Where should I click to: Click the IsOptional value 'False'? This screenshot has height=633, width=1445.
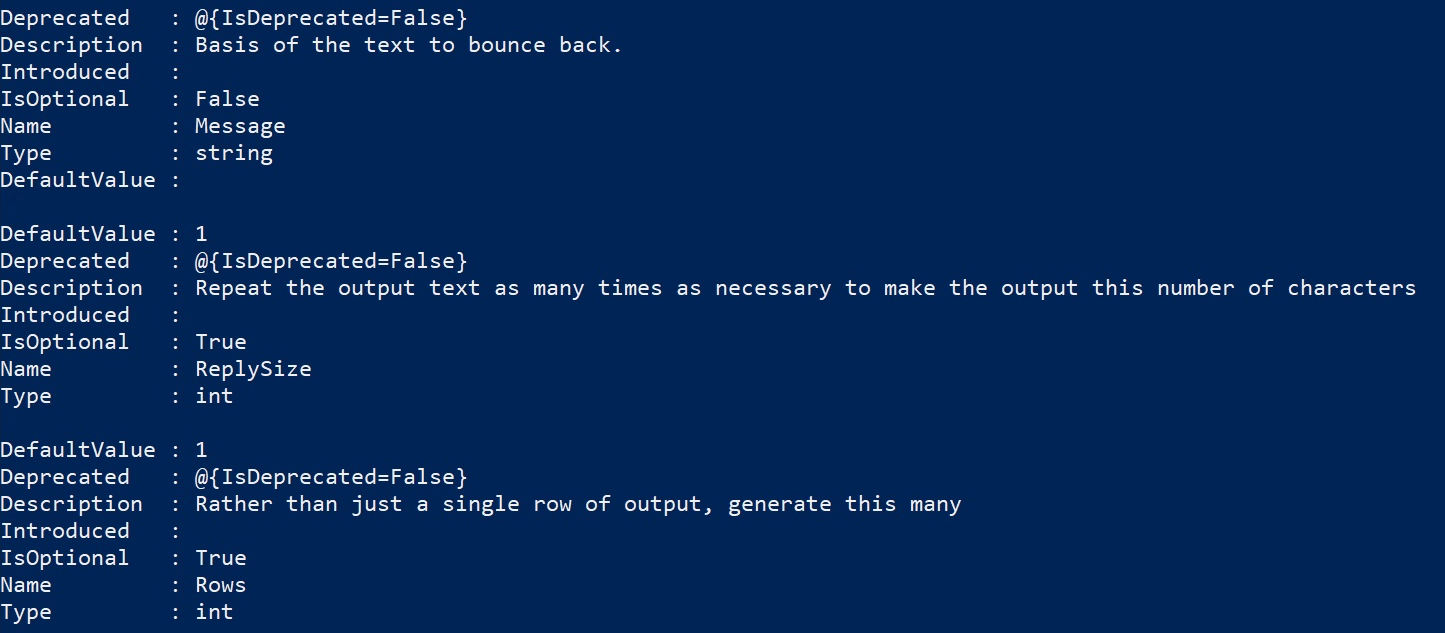(x=227, y=99)
